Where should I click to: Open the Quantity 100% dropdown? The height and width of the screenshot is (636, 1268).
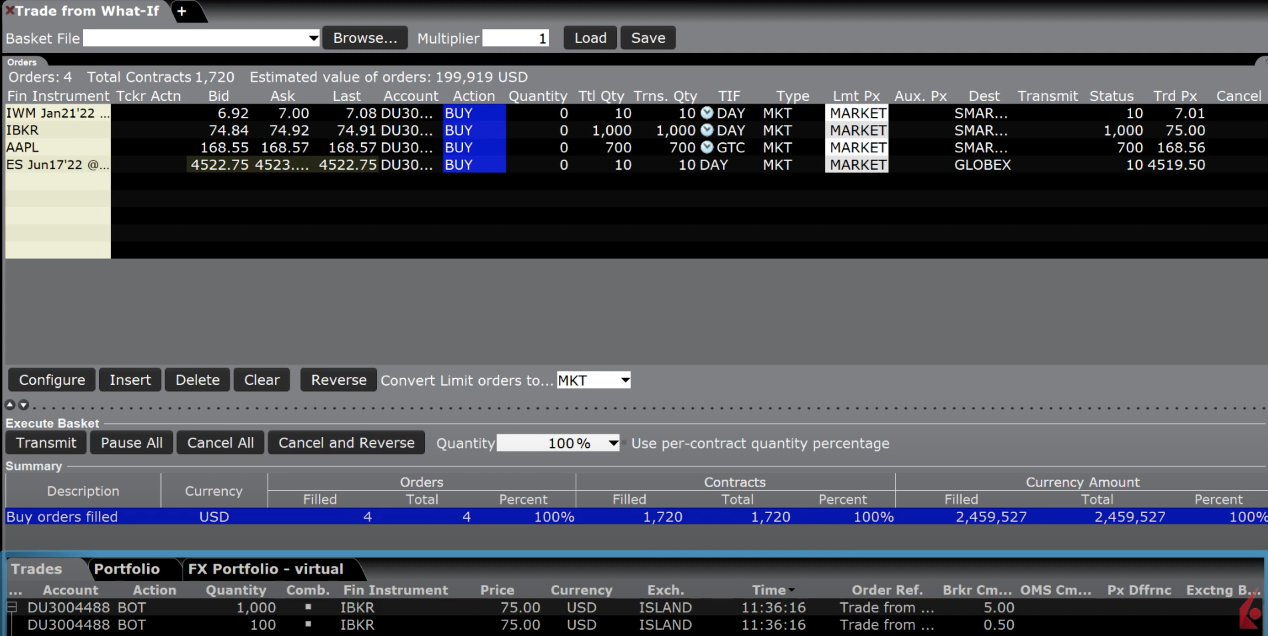pos(612,443)
